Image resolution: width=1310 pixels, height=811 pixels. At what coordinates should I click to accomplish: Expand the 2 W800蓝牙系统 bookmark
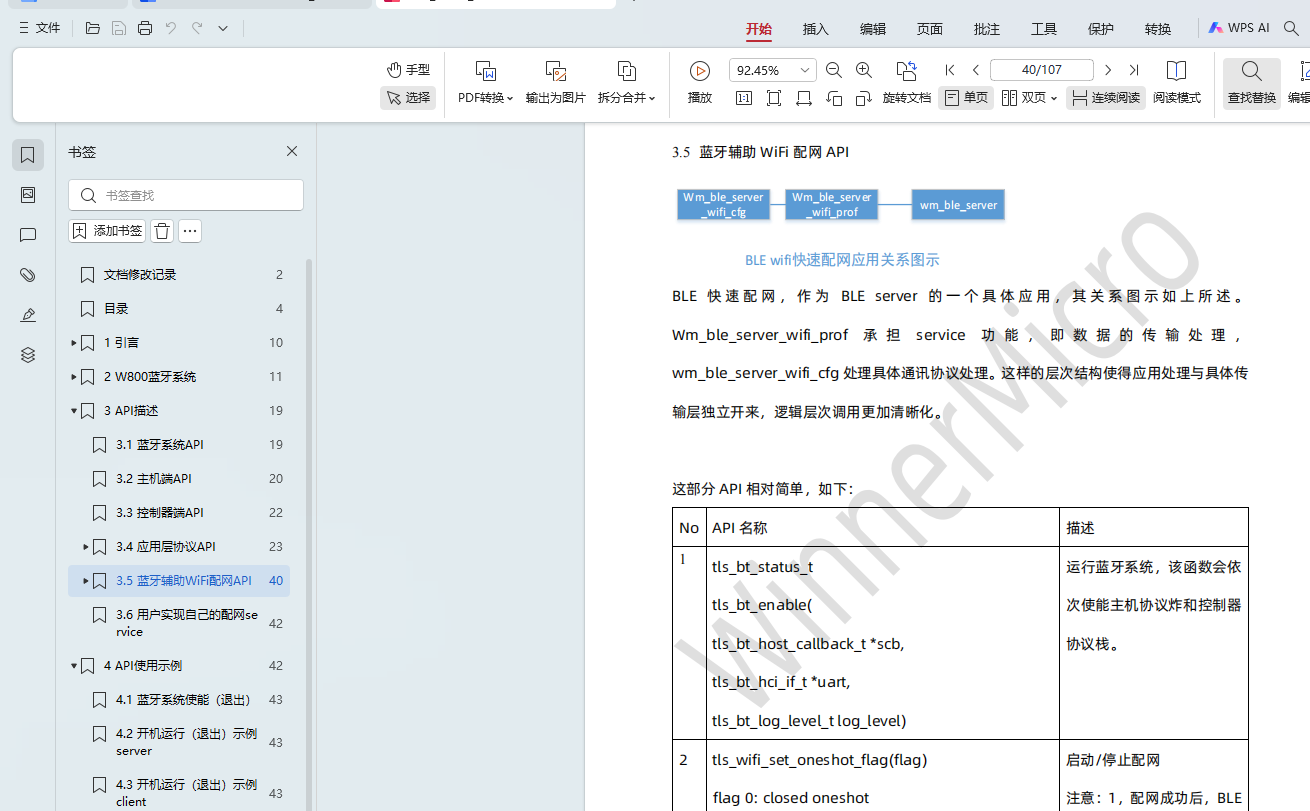click(x=74, y=376)
